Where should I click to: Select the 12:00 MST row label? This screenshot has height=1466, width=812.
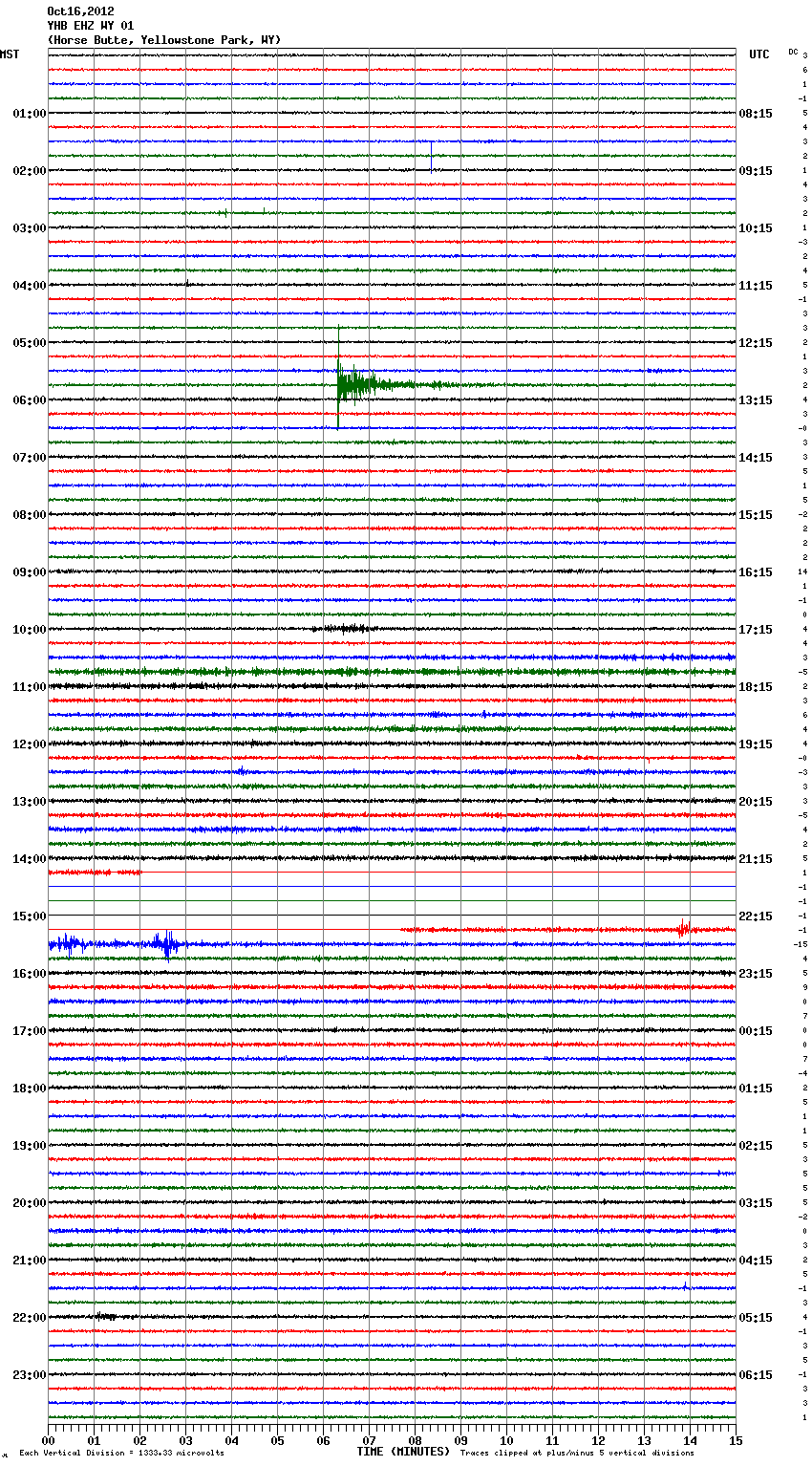point(30,744)
